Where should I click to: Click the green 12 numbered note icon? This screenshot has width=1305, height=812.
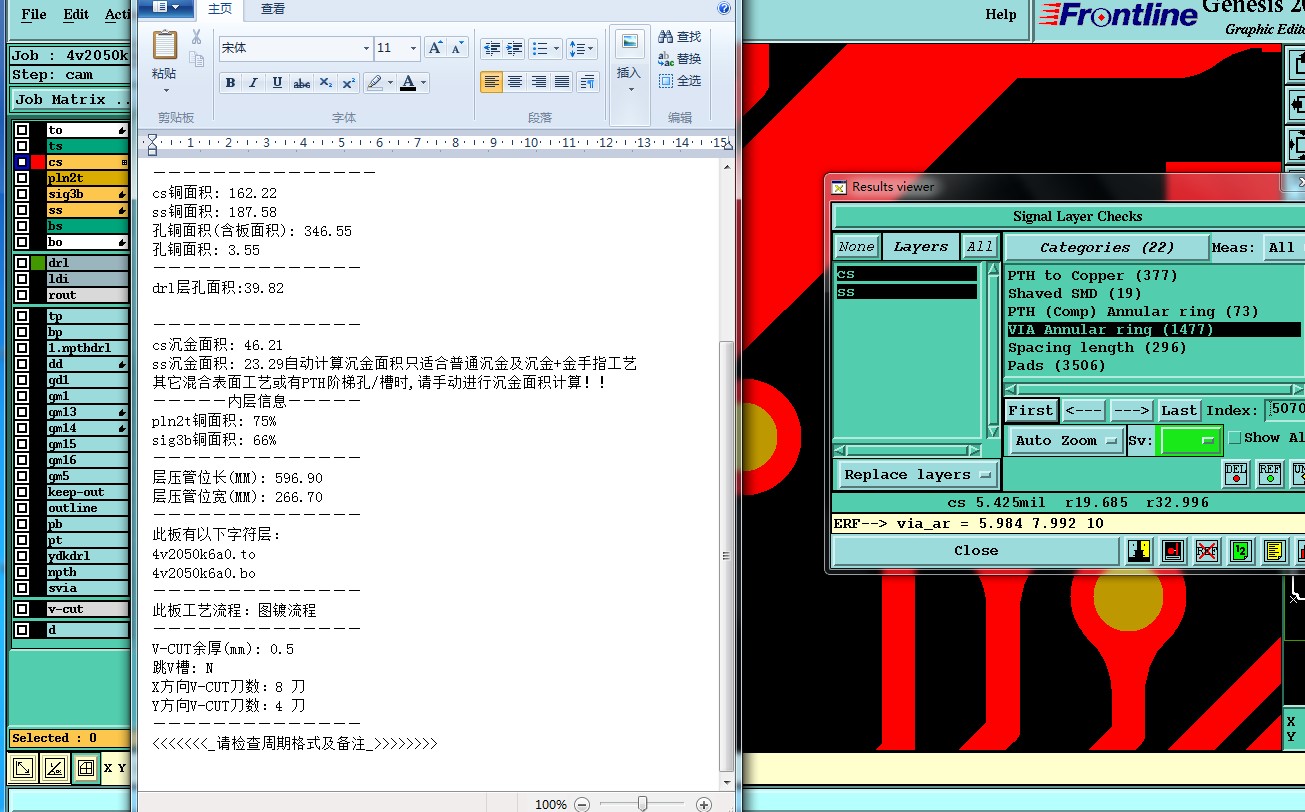click(1240, 551)
